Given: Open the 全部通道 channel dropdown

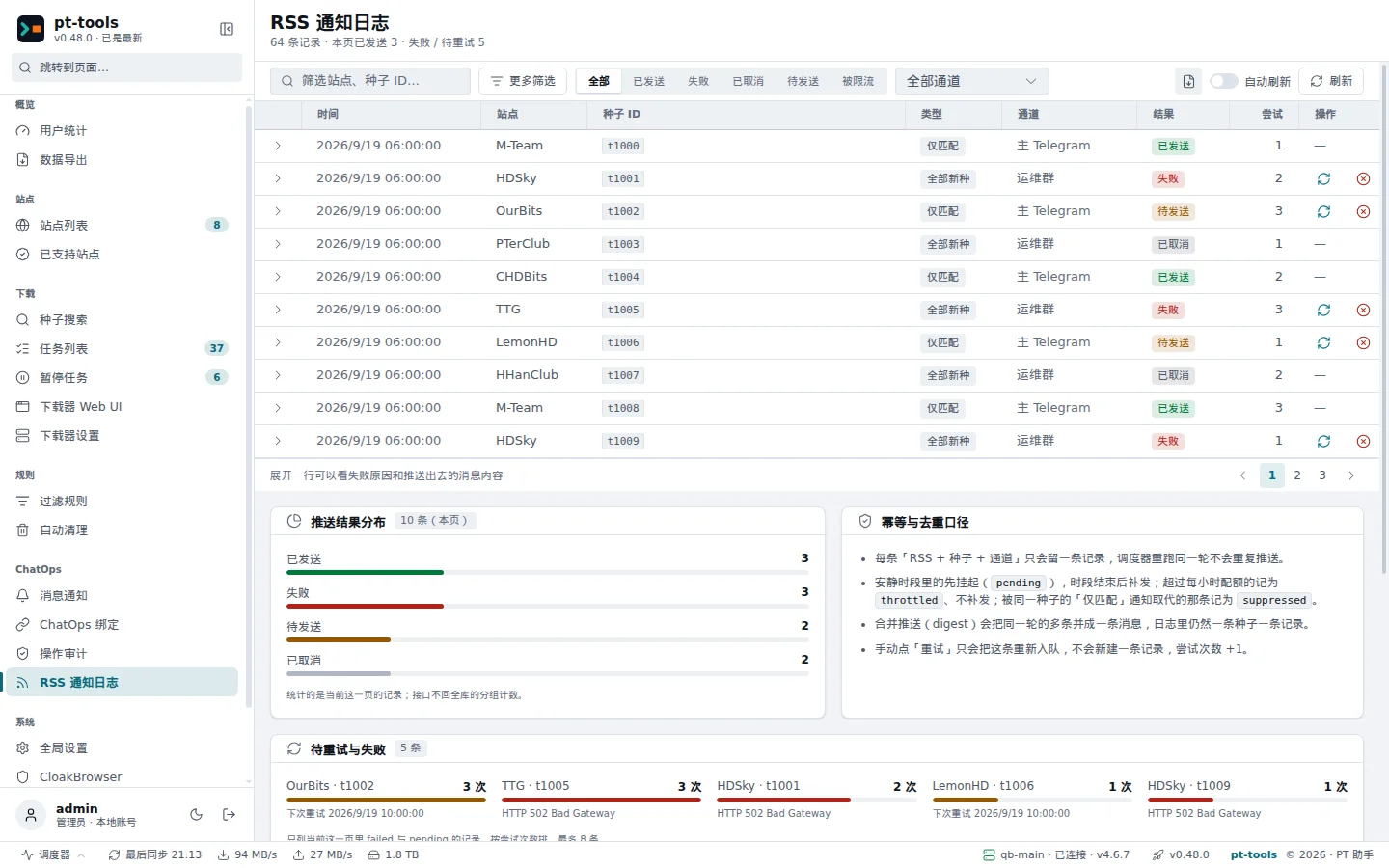Looking at the screenshot, I should (x=972, y=81).
